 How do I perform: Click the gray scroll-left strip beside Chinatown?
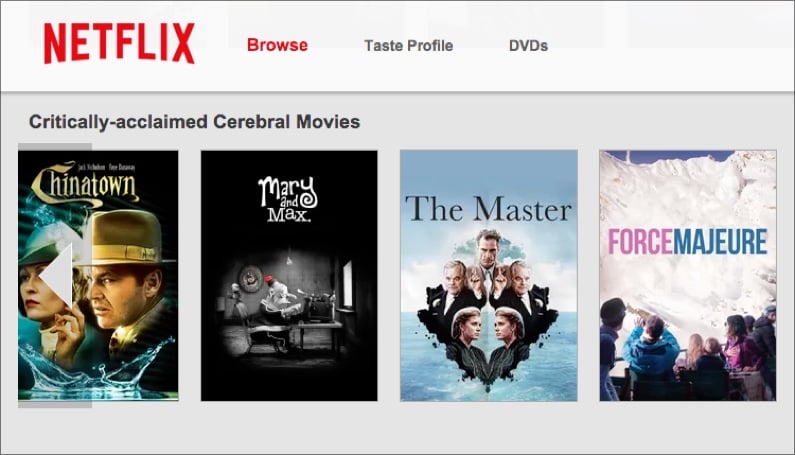55,275
